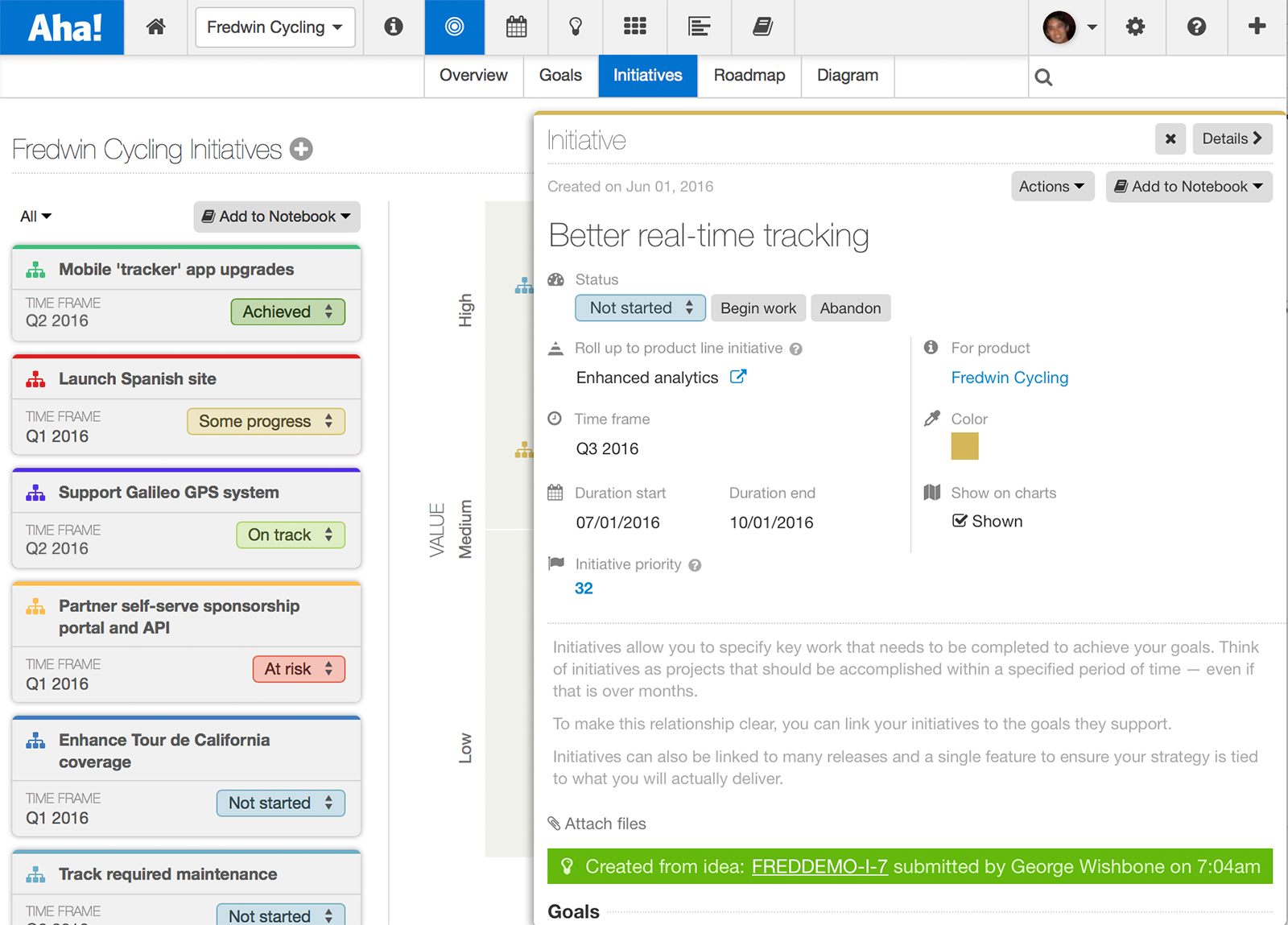Open the Ideas lightbulb icon
The width and height of the screenshot is (1288, 925).
pyautogui.click(x=576, y=27)
